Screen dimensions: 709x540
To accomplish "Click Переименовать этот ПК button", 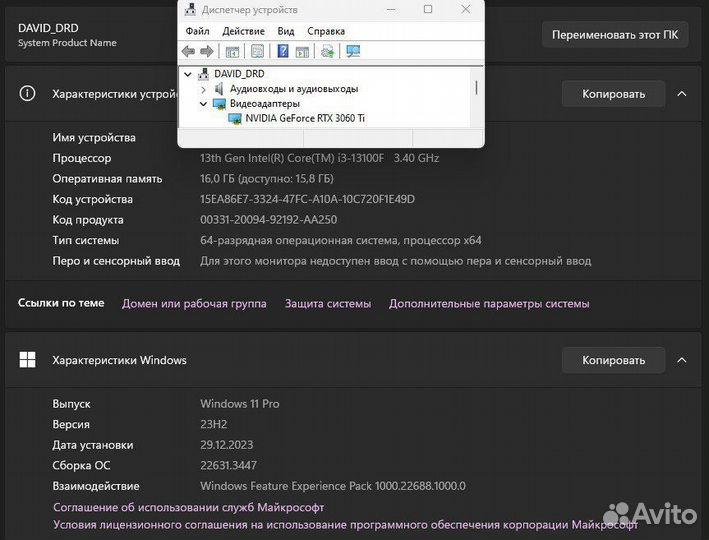I will click(x=615, y=35).
